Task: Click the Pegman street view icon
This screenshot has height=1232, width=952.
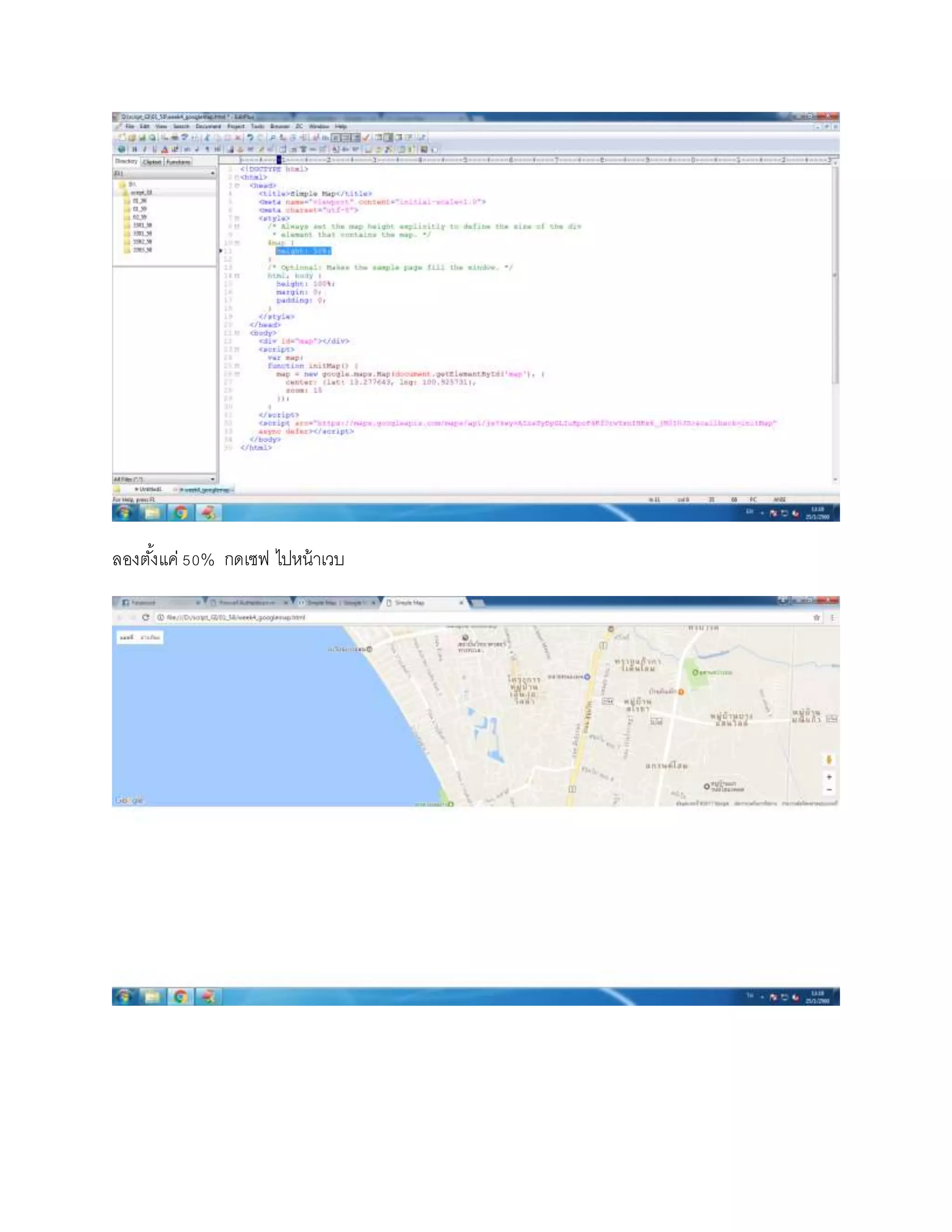Action: click(x=828, y=759)
